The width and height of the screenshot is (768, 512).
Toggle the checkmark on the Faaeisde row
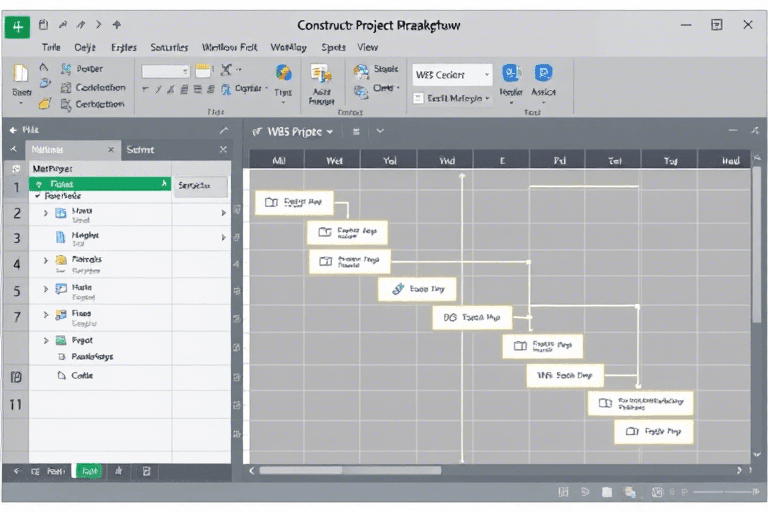(37, 197)
